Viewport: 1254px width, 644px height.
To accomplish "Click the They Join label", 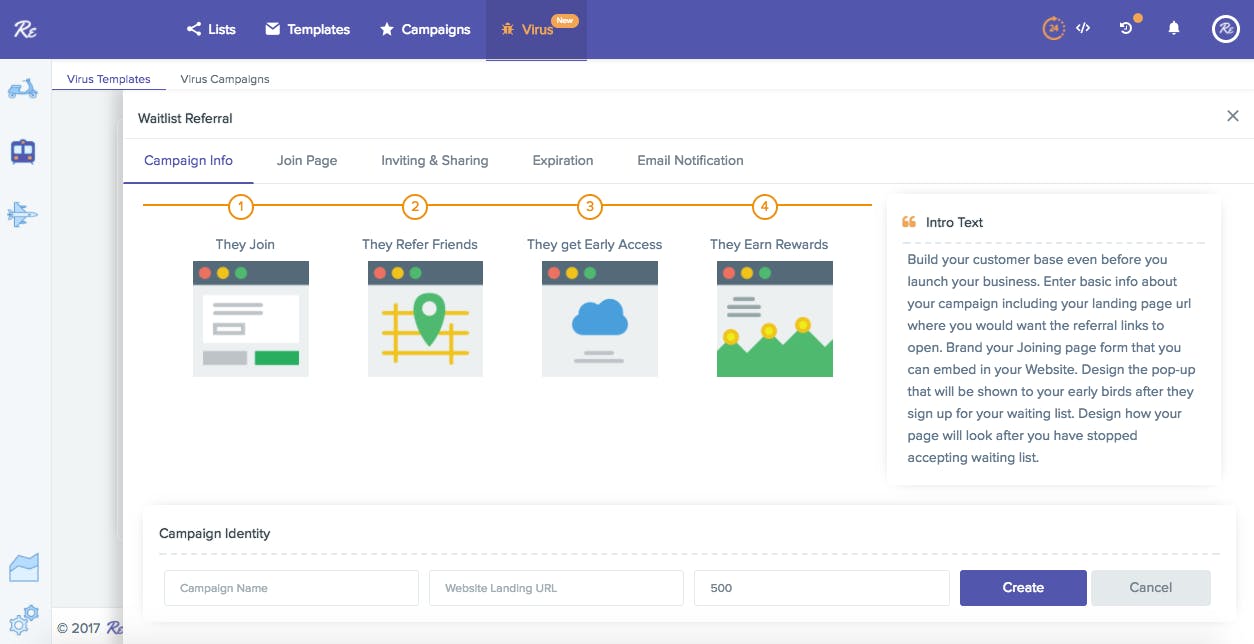I will pos(245,244).
